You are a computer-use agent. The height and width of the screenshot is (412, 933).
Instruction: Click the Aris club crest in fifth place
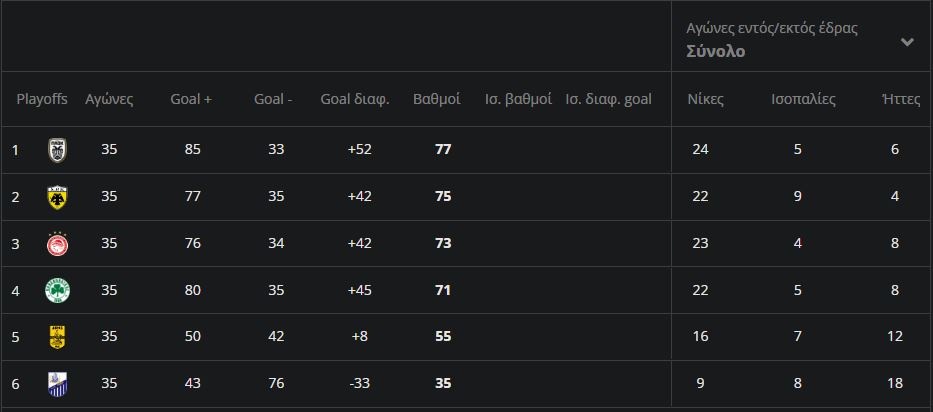click(x=57, y=337)
